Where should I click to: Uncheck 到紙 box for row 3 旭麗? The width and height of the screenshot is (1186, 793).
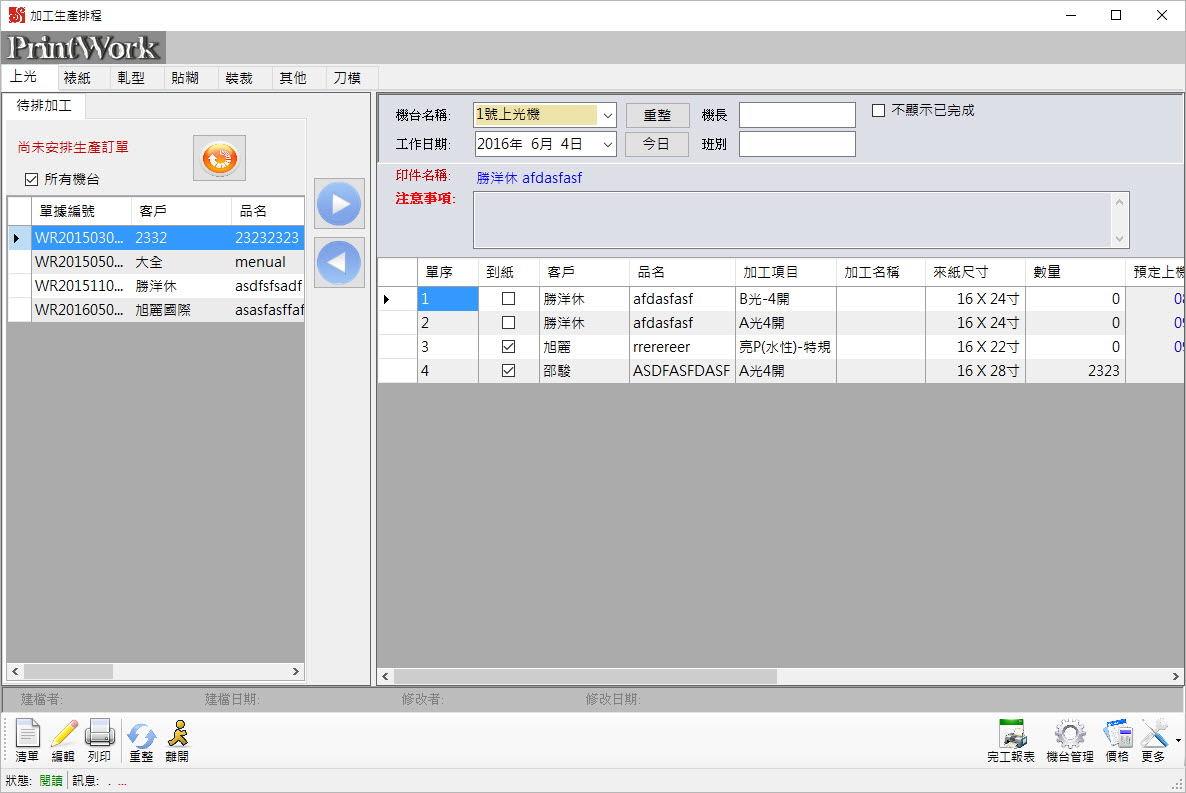[x=508, y=347]
